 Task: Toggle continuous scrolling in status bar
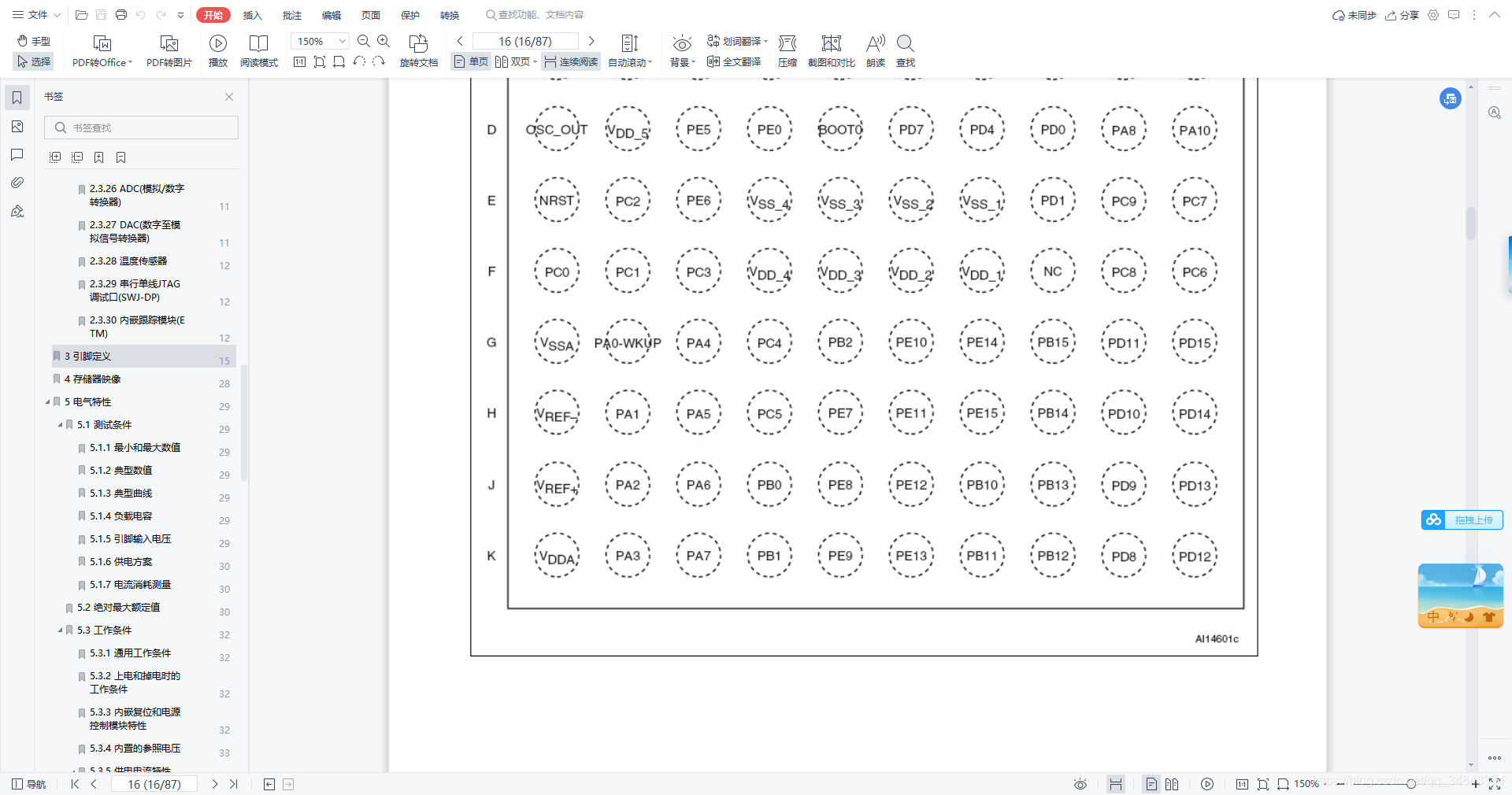click(x=1116, y=784)
